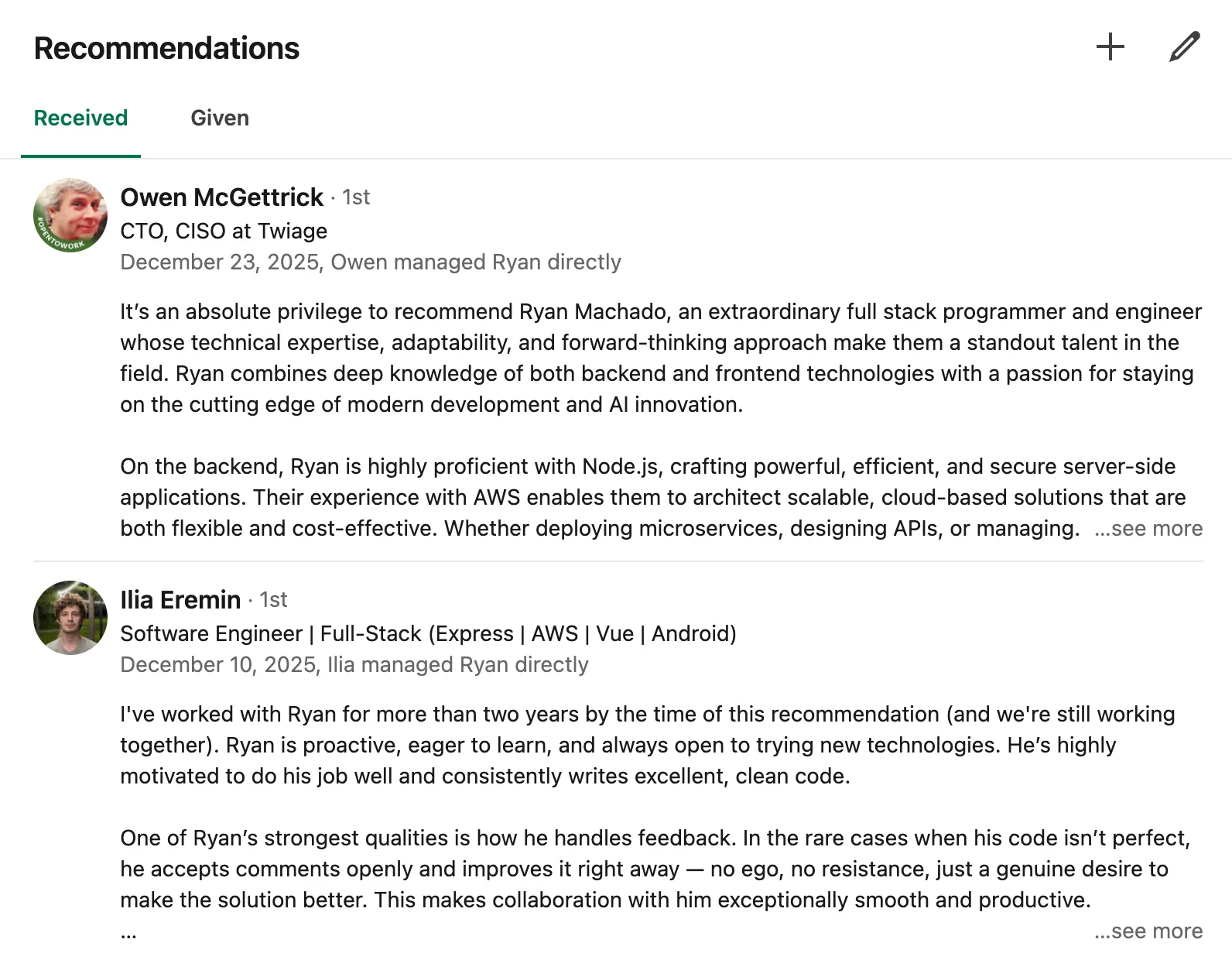Screen dimensions: 1232x960
Task: Click the "It's an absolute privilege" paragraph
Action: tap(660, 358)
